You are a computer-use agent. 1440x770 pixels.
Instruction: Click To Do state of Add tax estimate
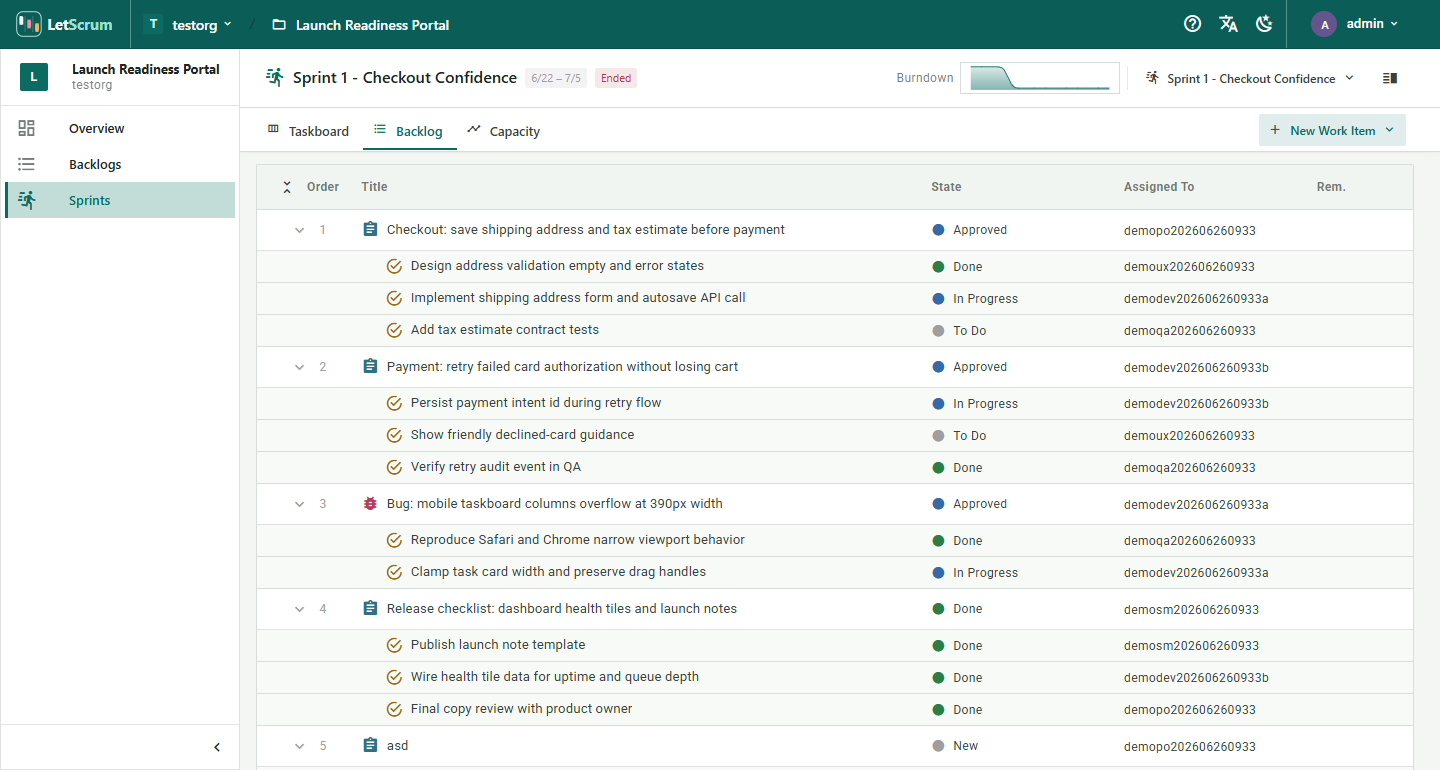tap(959, 331)
